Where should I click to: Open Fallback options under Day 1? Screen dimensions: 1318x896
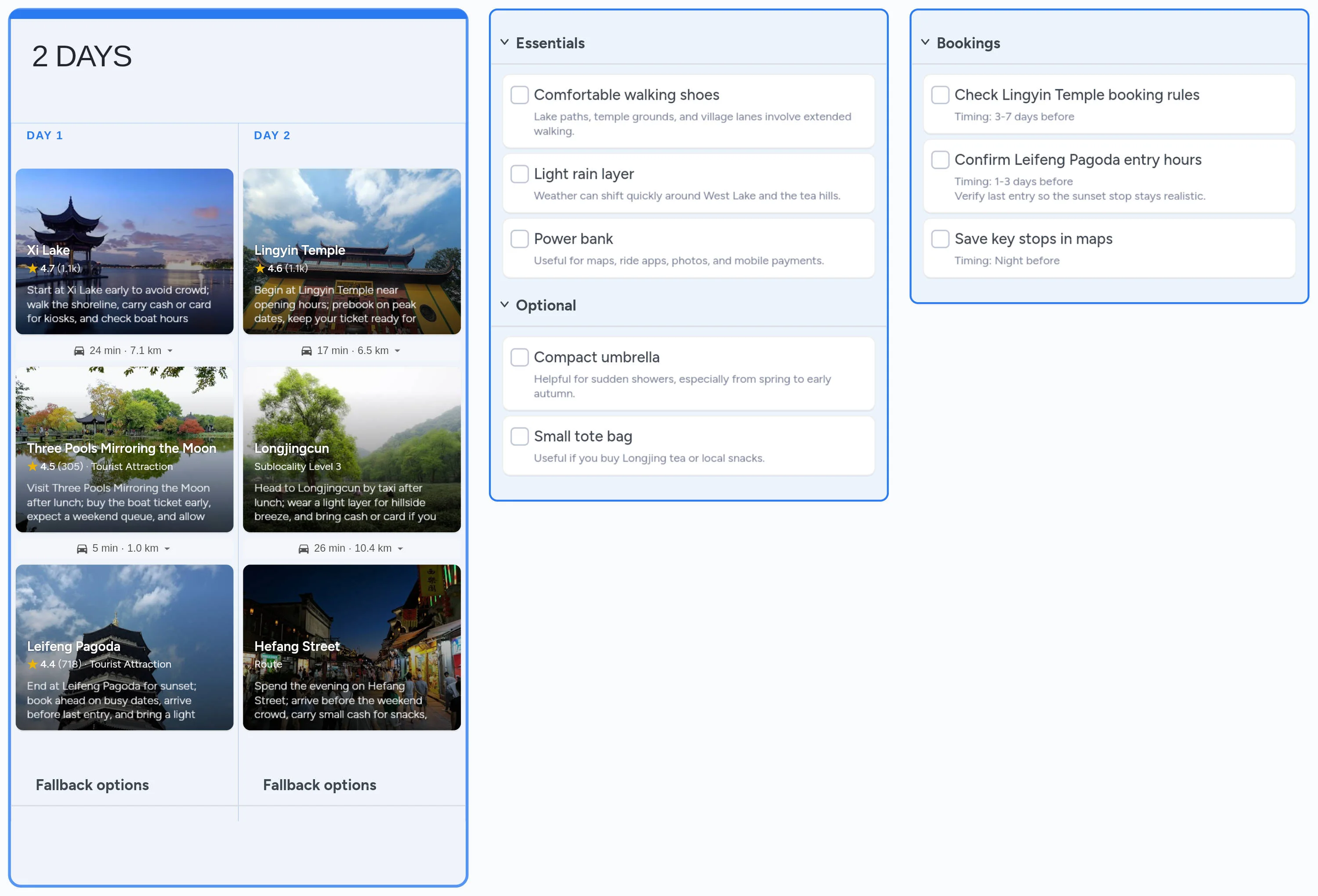92,785
